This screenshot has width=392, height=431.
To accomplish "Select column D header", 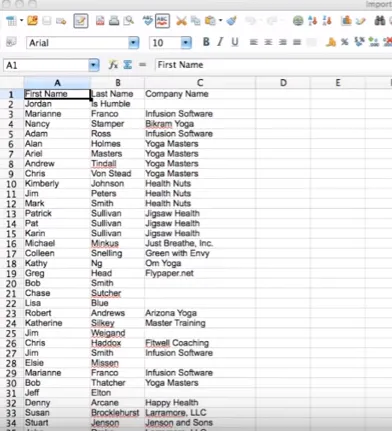I will 283,83.
